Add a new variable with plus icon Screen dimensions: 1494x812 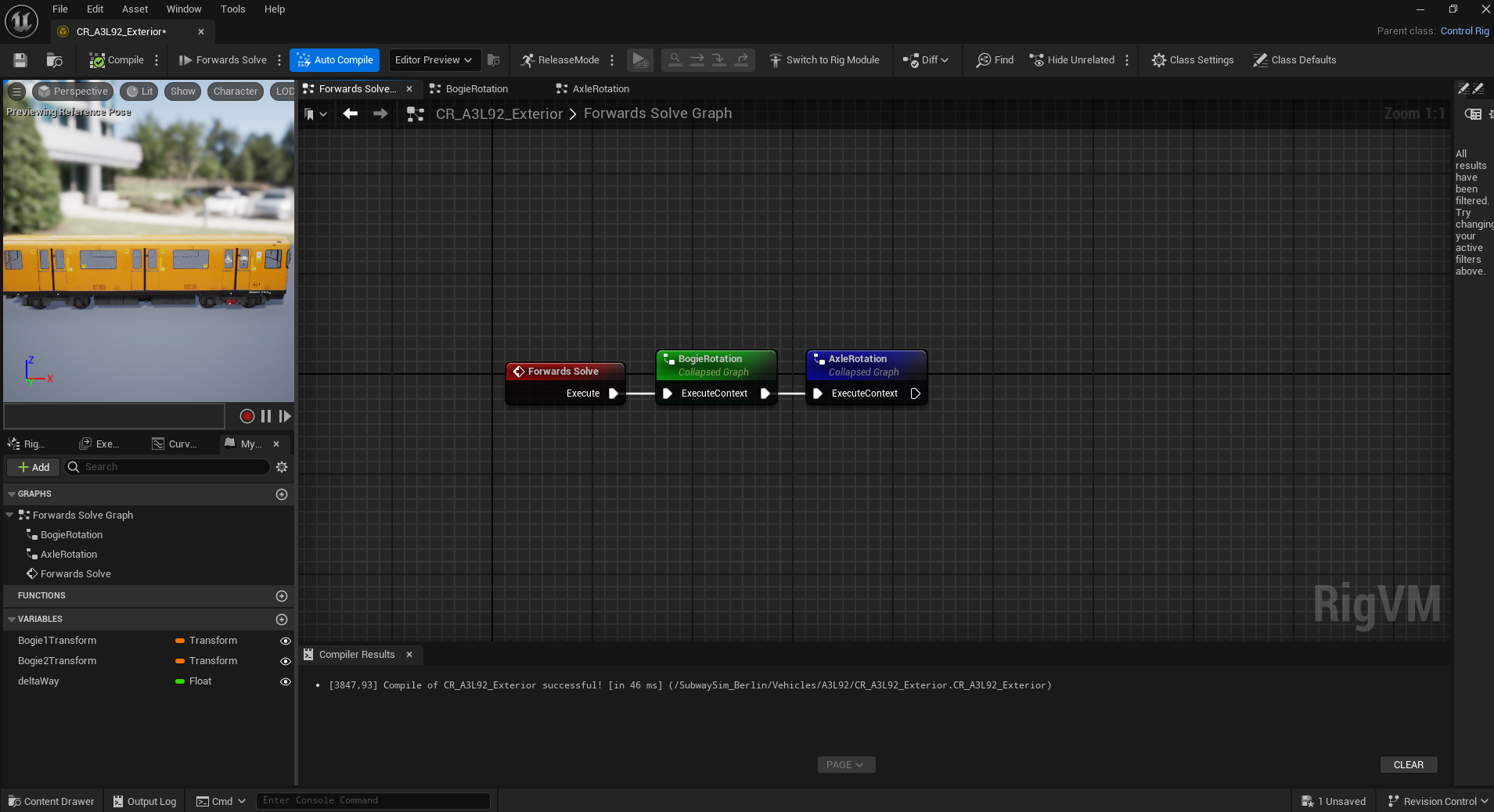(x=282, y=620)
